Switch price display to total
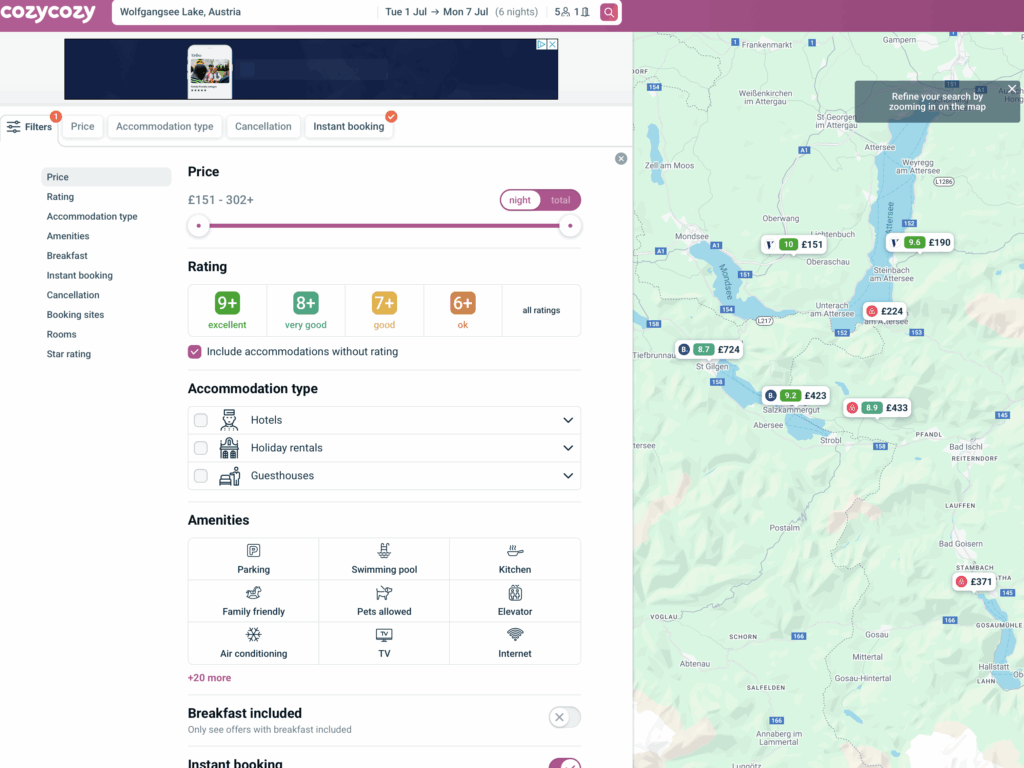This screenshot has width=1024, height=768. click(x=560, y=200)
